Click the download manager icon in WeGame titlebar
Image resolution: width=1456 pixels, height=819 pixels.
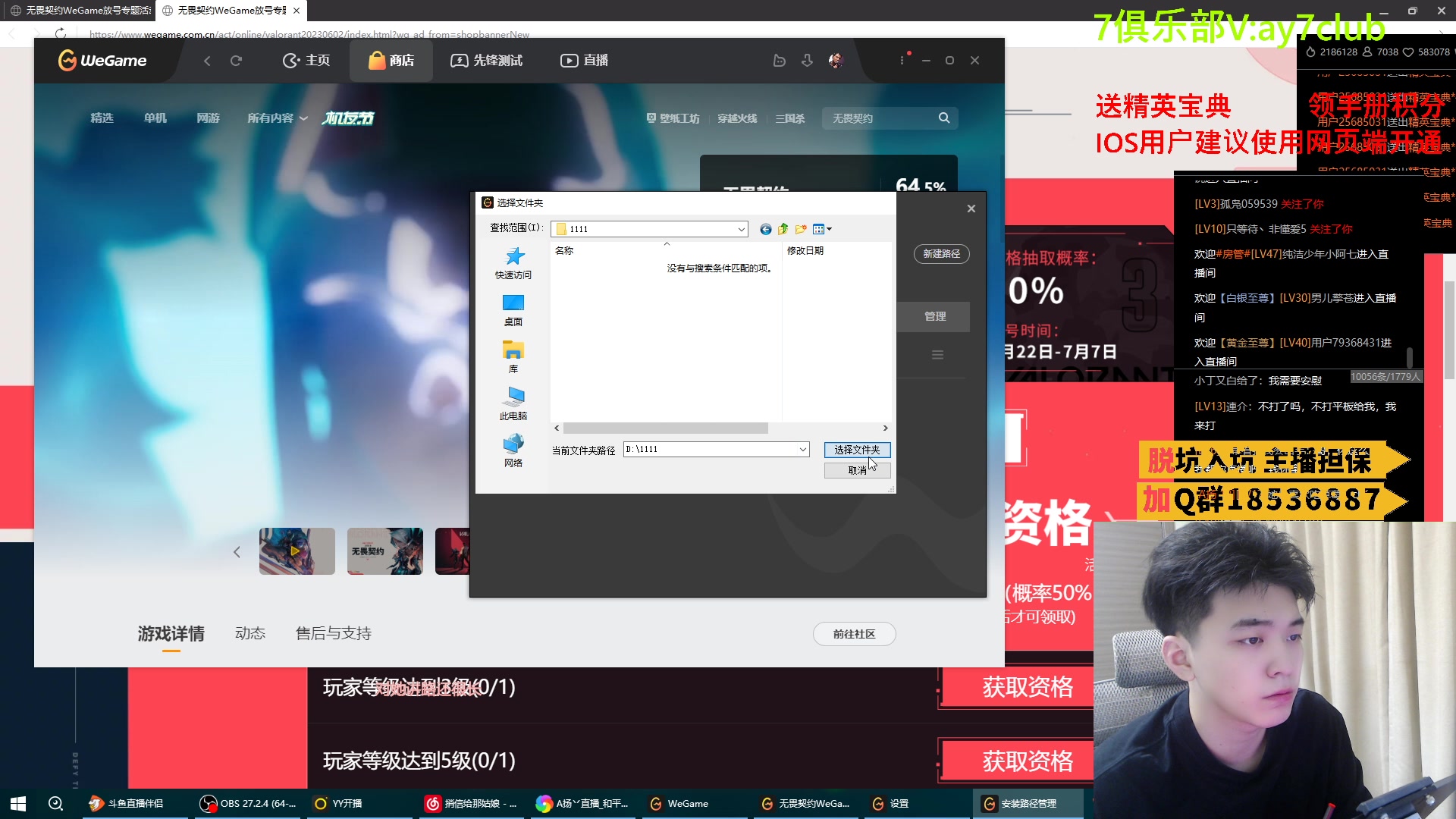point(807,60)
